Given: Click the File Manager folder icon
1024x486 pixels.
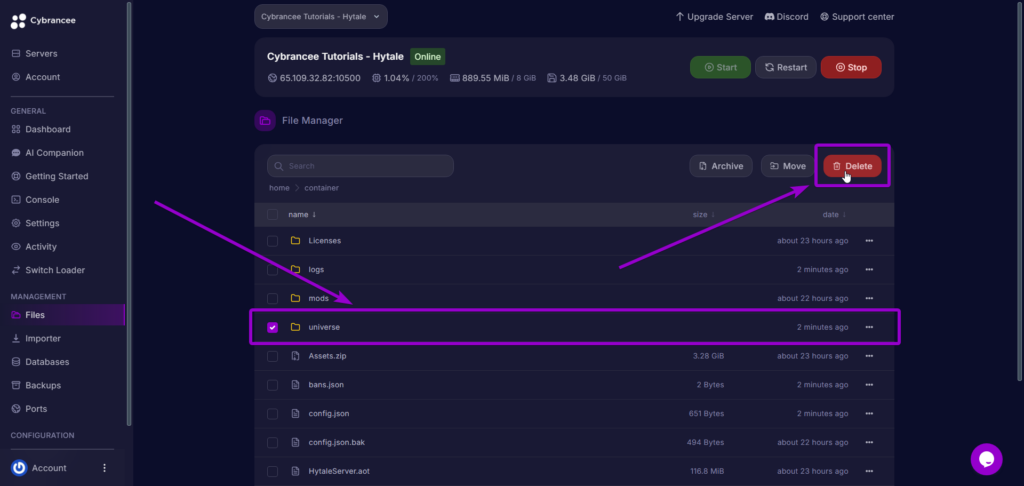Looking at the screenshot, I should pos(265,121).
